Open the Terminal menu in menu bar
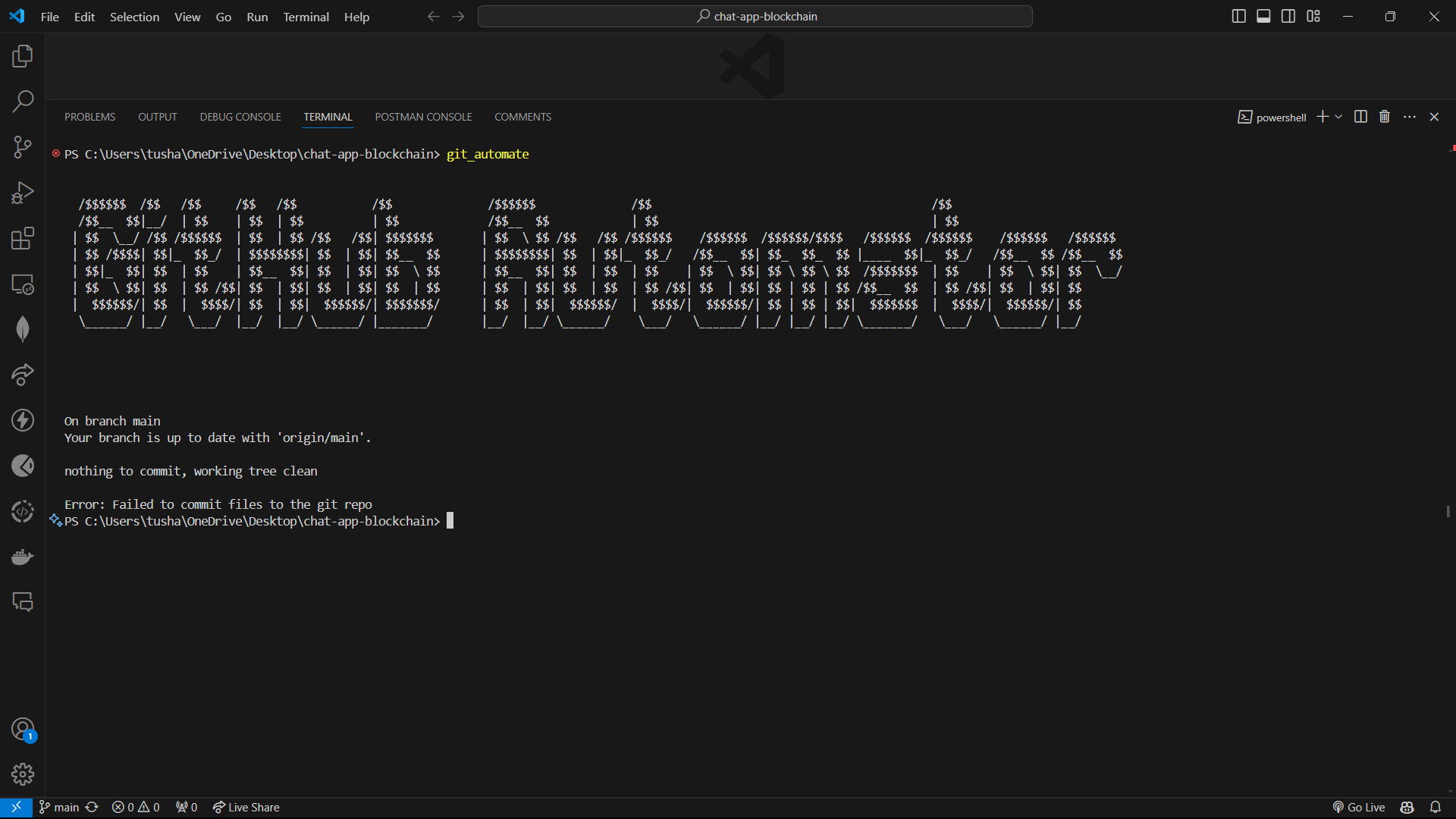The image size is (1456, 819). pos(306,17)
